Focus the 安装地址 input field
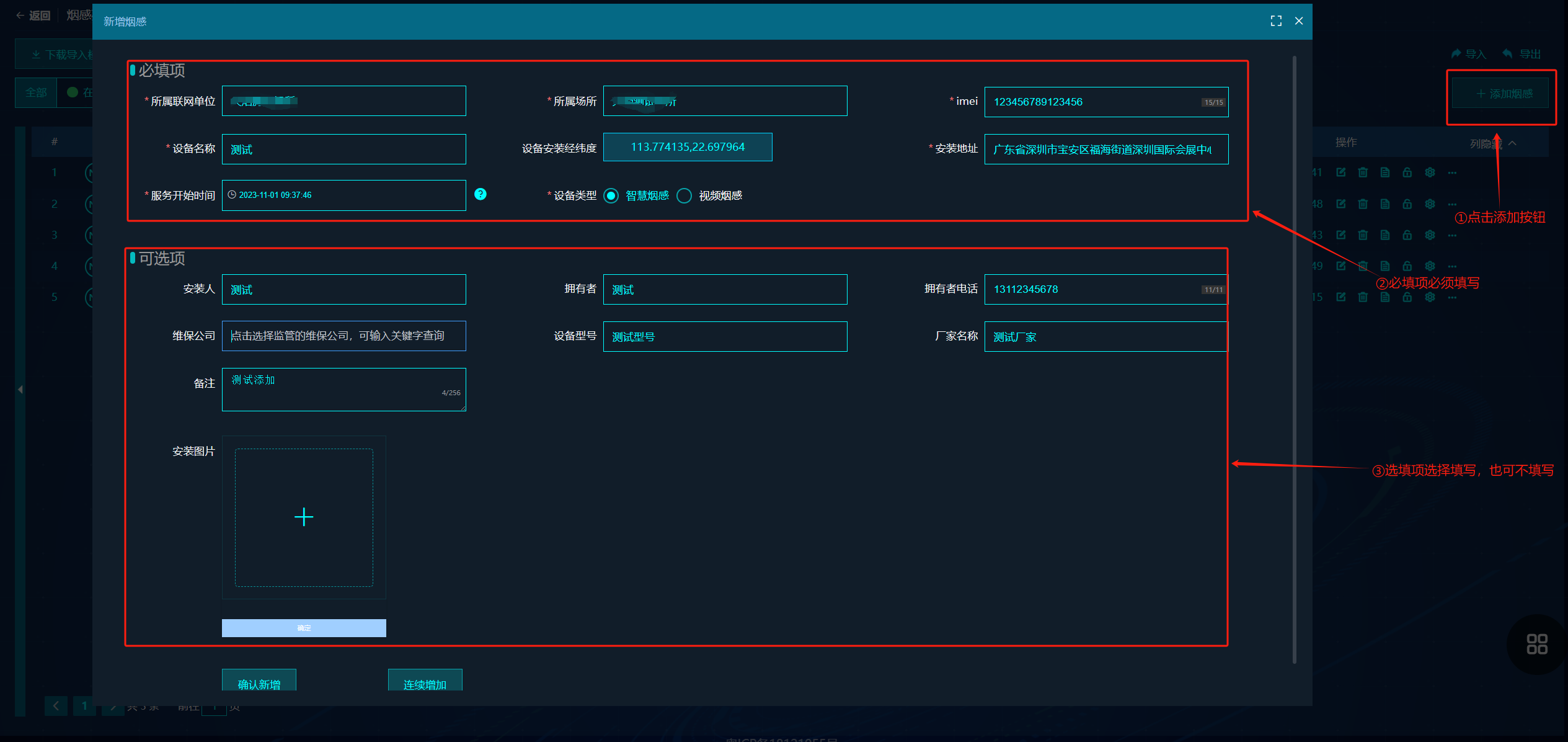Image resolution: width=1568 pixels, height=742 pixels. (x=1107, y=149)
